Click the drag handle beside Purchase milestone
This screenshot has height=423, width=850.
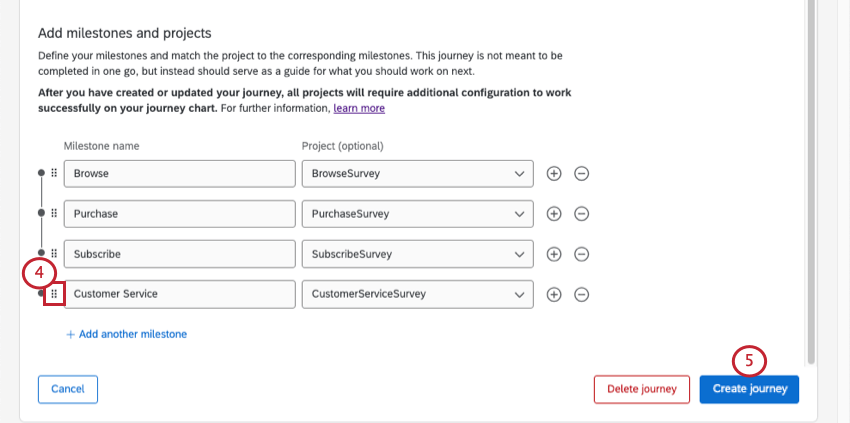pyautogui.click(x=54, y=214)
